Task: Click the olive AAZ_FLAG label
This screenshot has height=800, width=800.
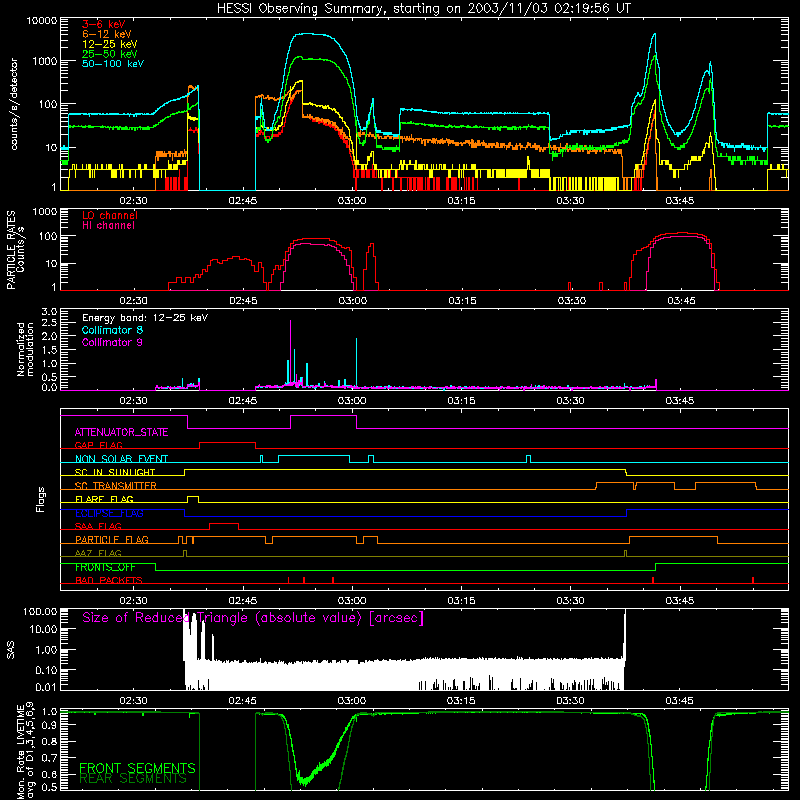Action: click(98, 553)
